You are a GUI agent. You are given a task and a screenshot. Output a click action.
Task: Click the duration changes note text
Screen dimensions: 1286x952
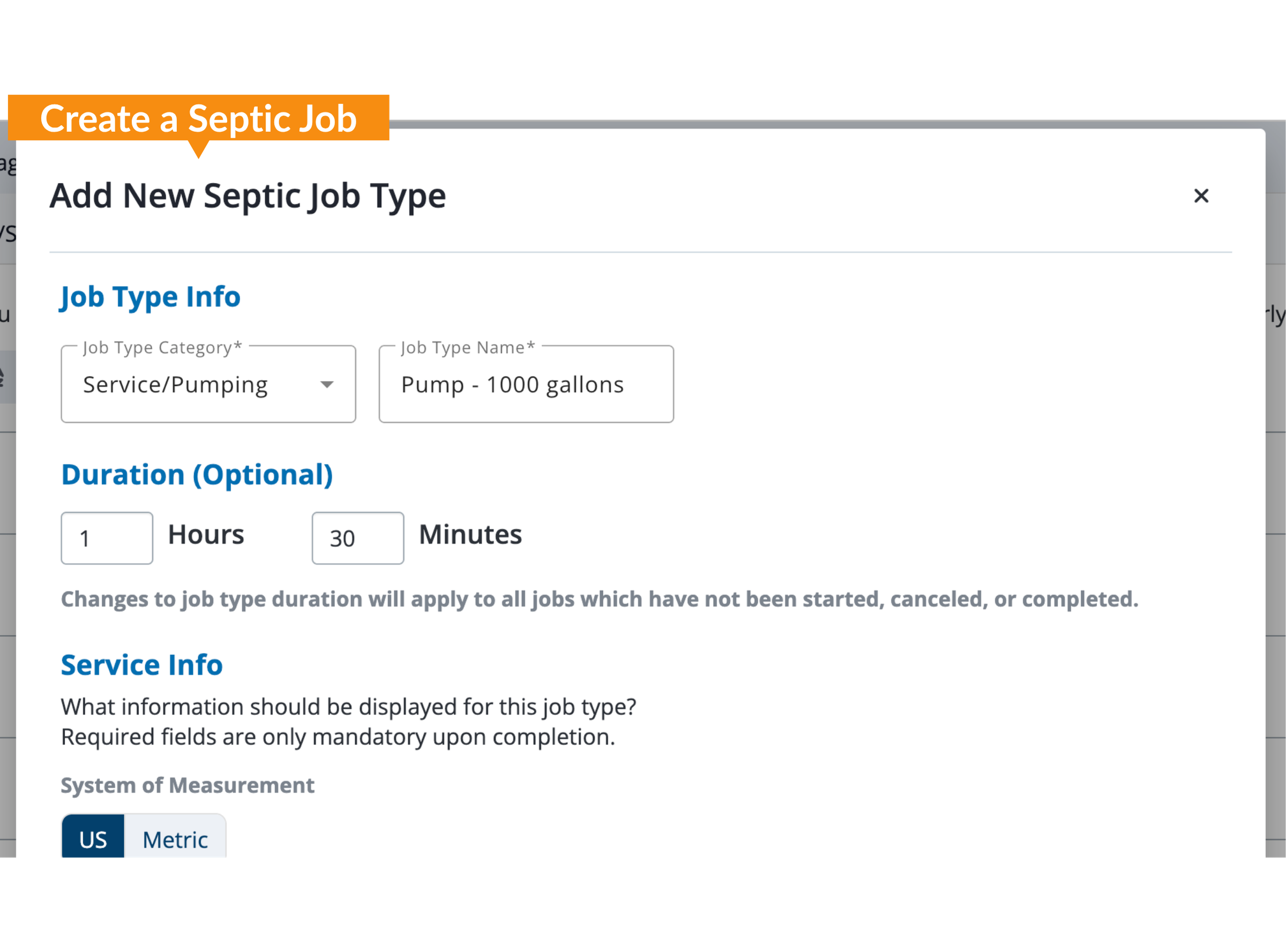600,599
